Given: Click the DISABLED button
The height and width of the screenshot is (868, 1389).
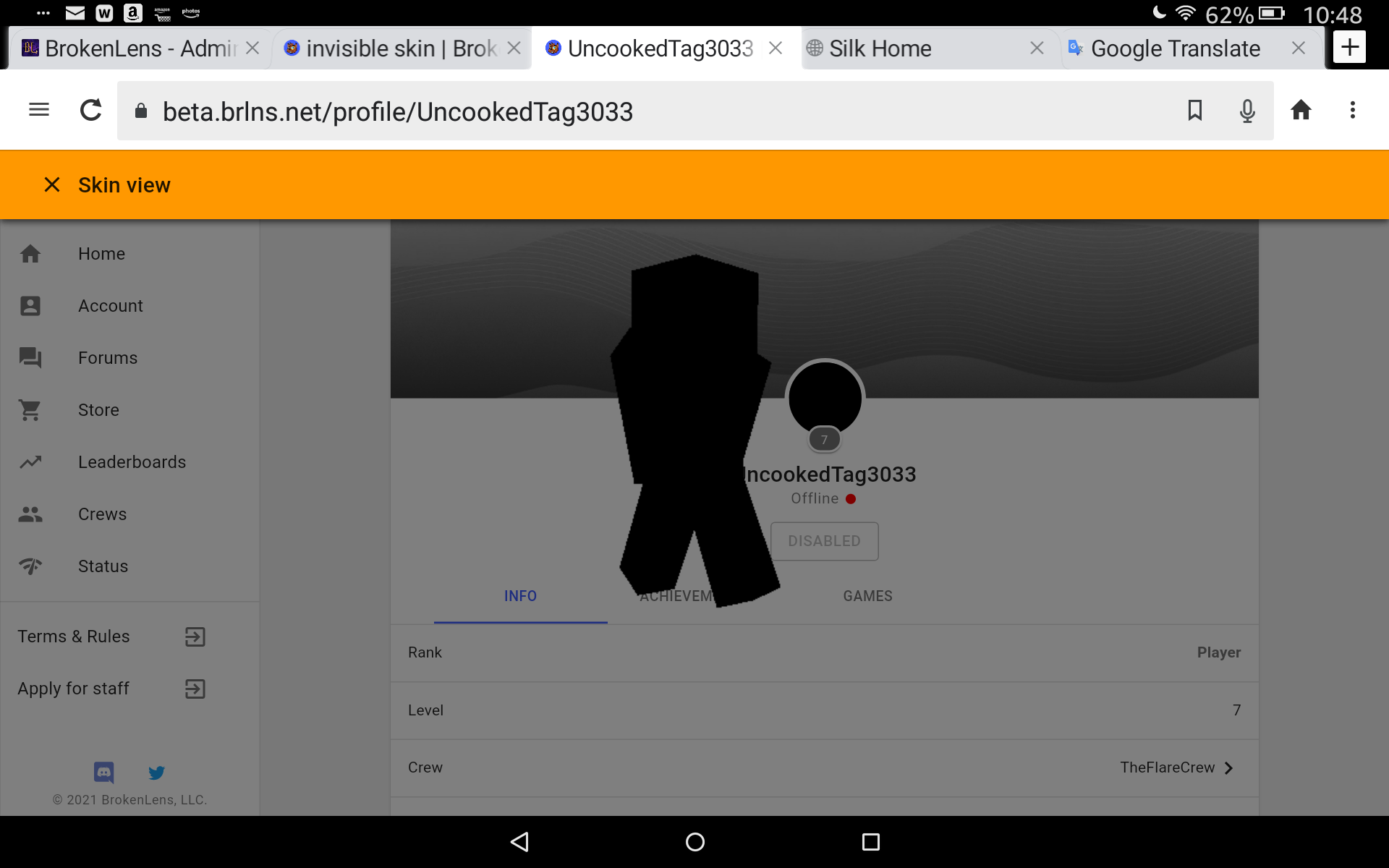Looking at the screenshot, I should click(825, 541).
